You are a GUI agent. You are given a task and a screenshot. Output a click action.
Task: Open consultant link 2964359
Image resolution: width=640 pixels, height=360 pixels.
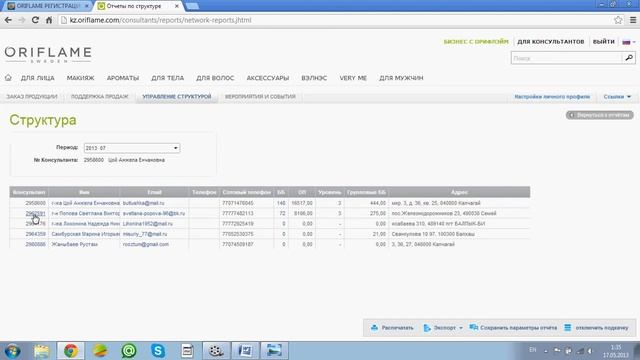(36, 234)
